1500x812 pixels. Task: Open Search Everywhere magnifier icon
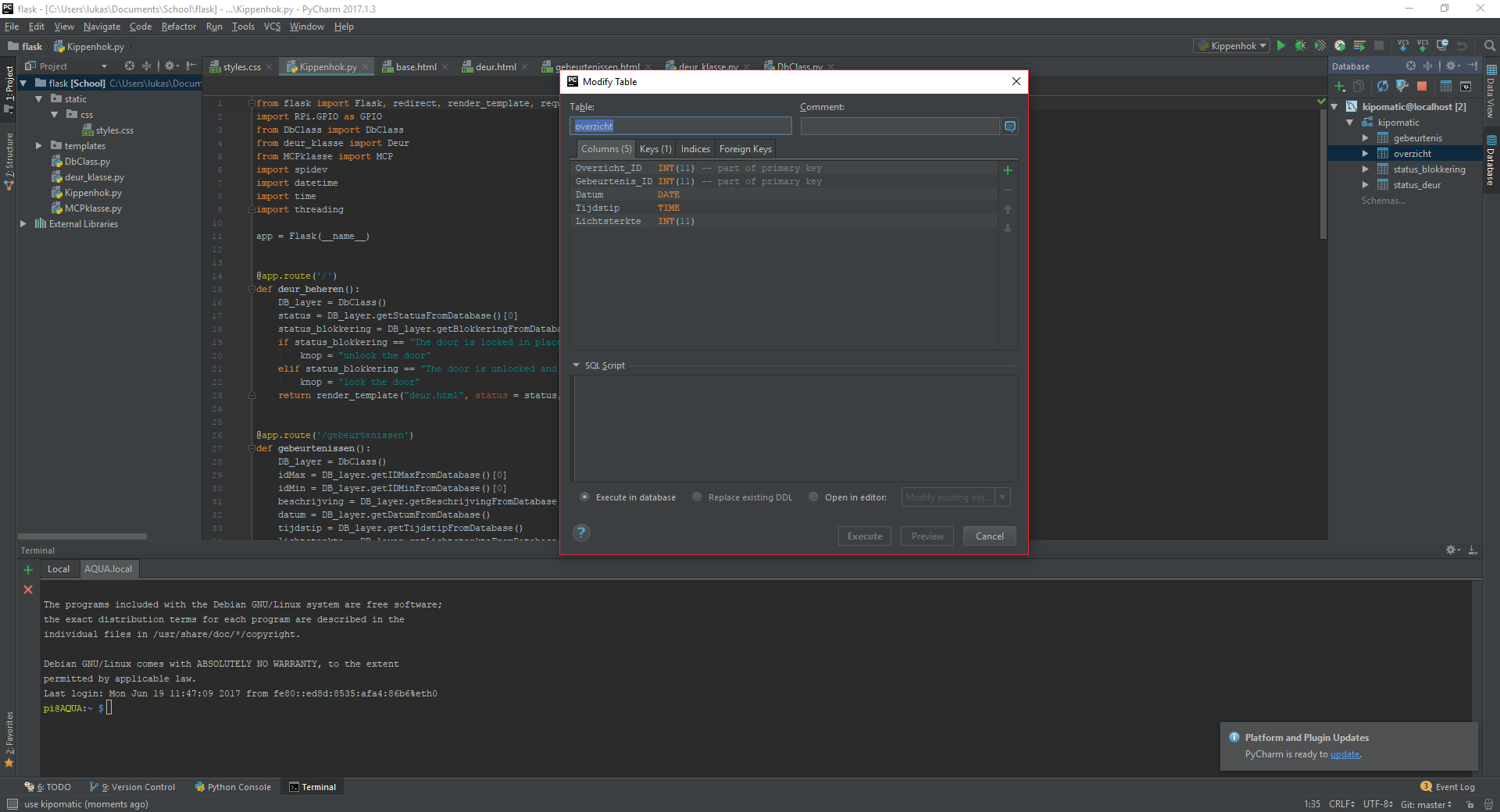point(1490,46)
